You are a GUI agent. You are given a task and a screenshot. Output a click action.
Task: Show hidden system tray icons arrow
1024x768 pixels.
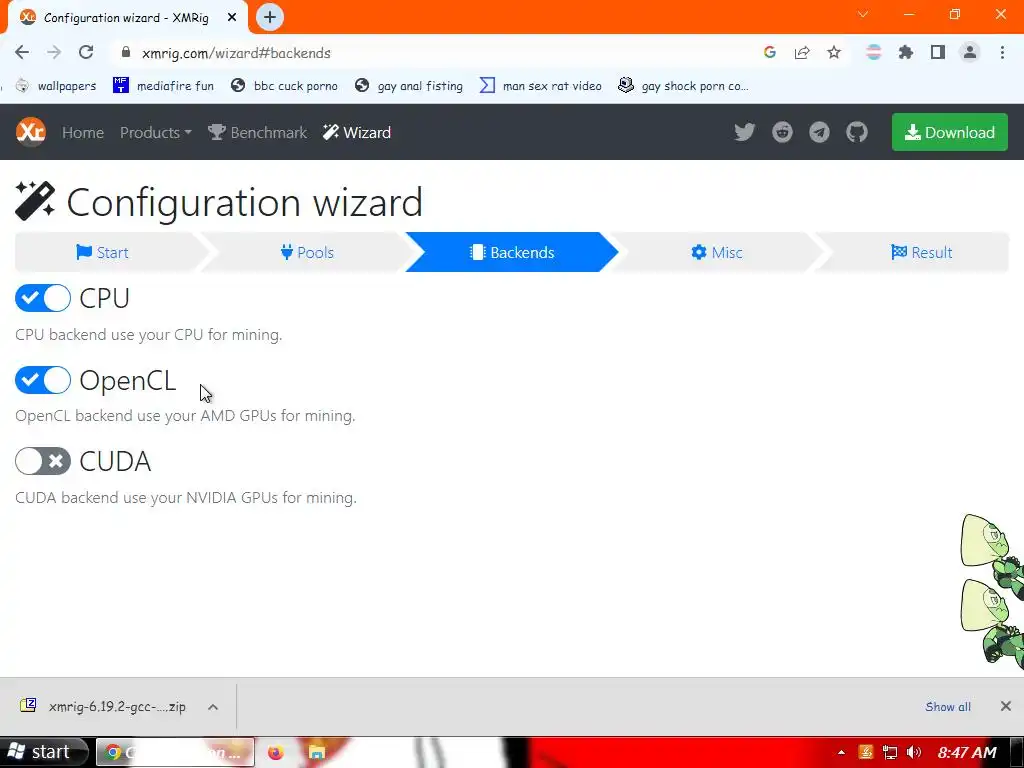[x=841, y=752]
